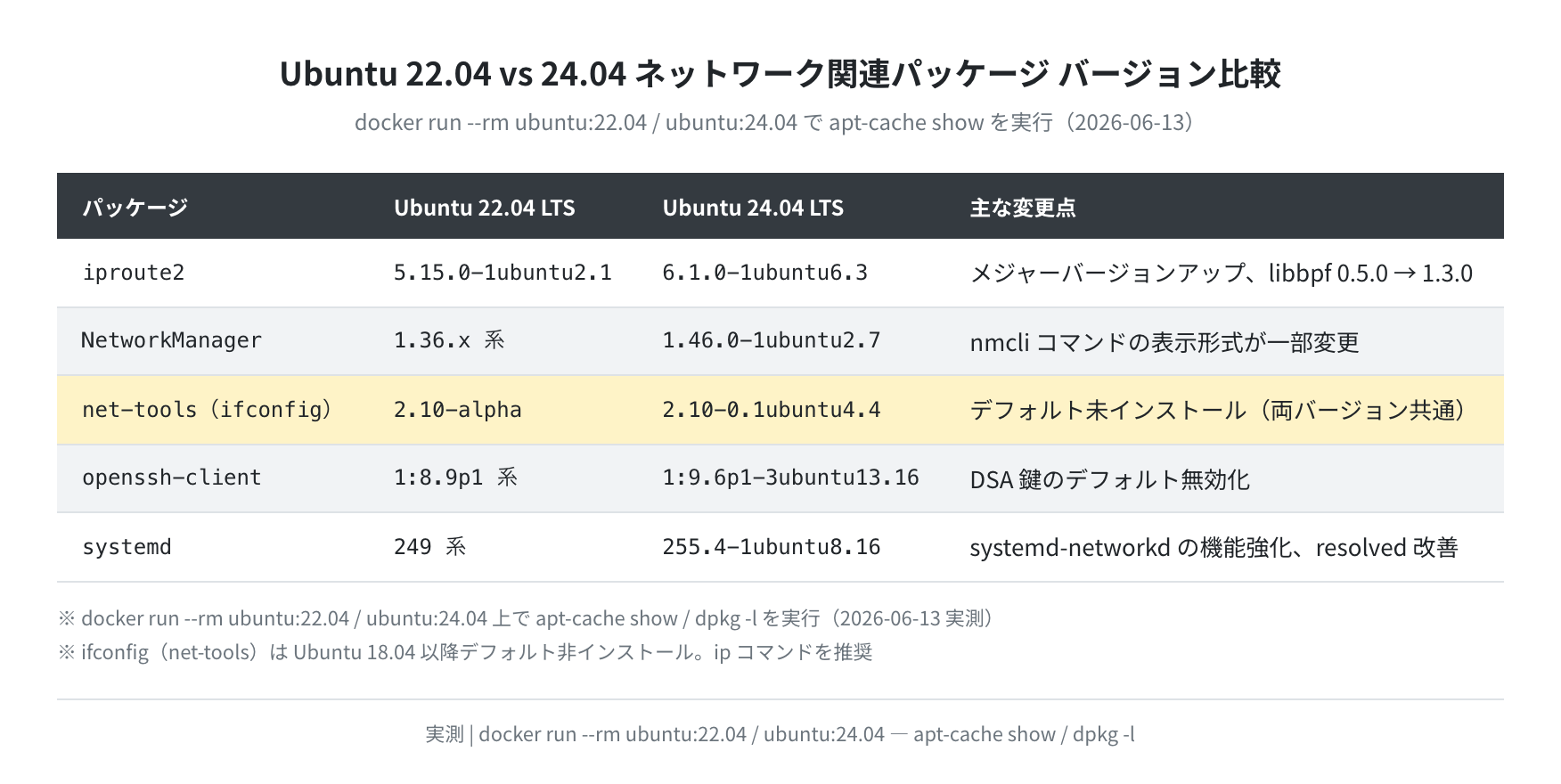Click version 1.46.0-1ubuntu2.7 cell
This screenshot has height=784, width=1561.
click(x=771, y=340)
